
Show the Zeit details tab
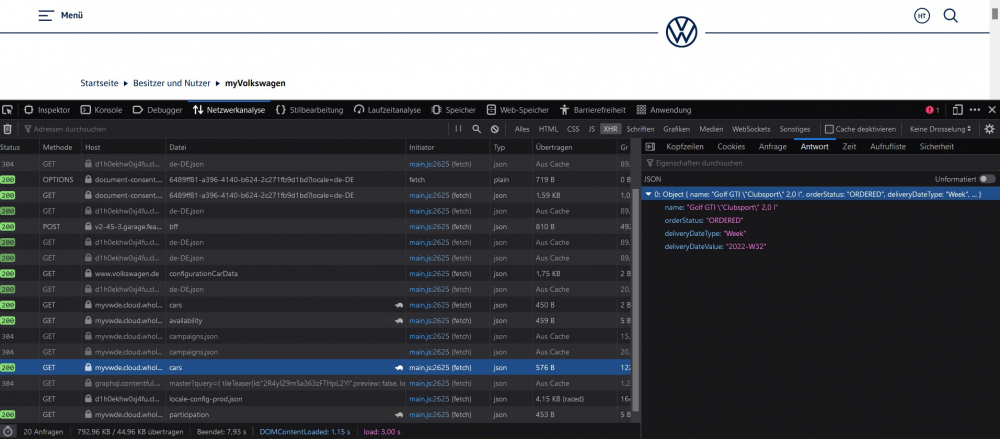[849, 147]
